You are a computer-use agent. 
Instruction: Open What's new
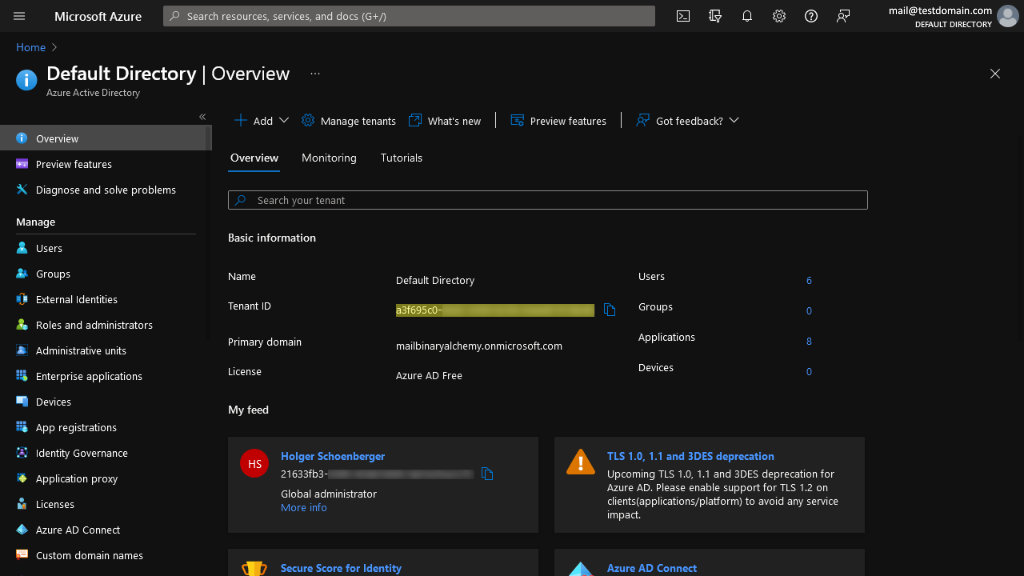tap(445, 121)
